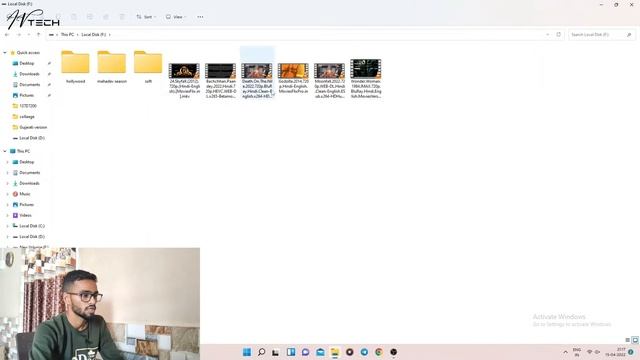Viewport: 640px width, 360px height.
Task: Go forward with the Forward arrow
Action: [18, 35]
